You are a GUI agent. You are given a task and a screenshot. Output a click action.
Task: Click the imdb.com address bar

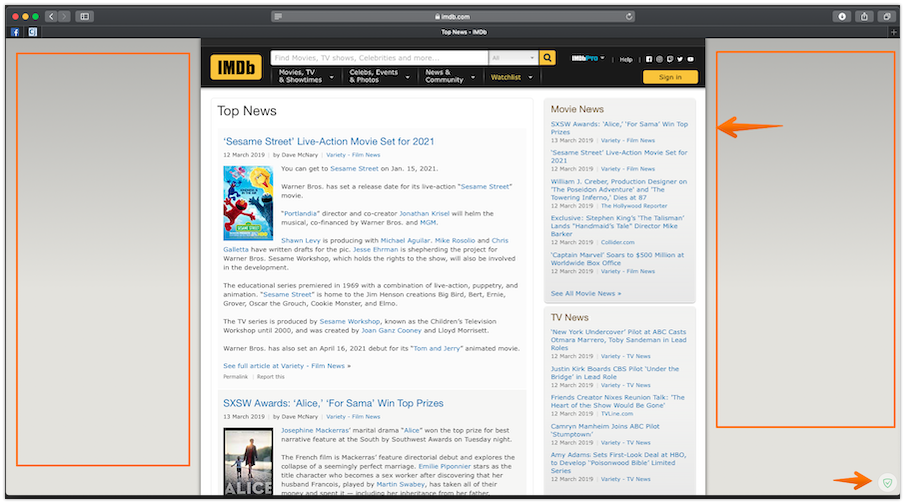(x=452, y=16)
